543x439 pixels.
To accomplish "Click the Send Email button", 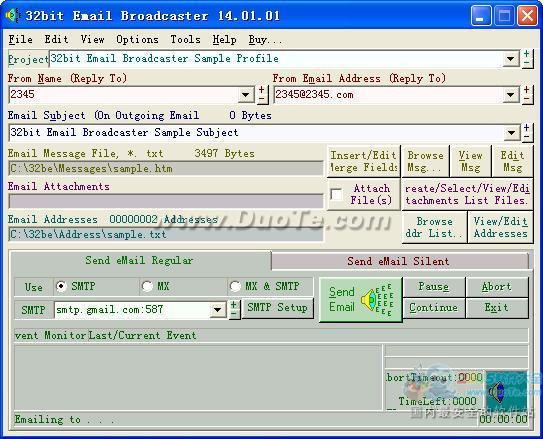I will point(360,299).
